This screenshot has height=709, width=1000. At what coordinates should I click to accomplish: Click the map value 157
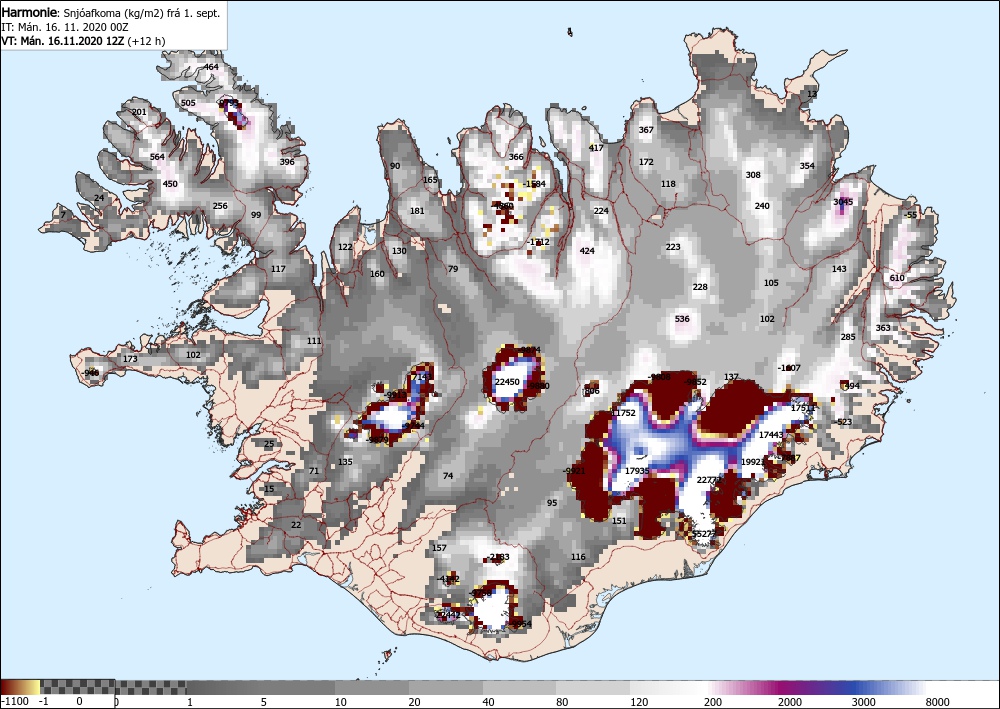[x=439, y=548]
